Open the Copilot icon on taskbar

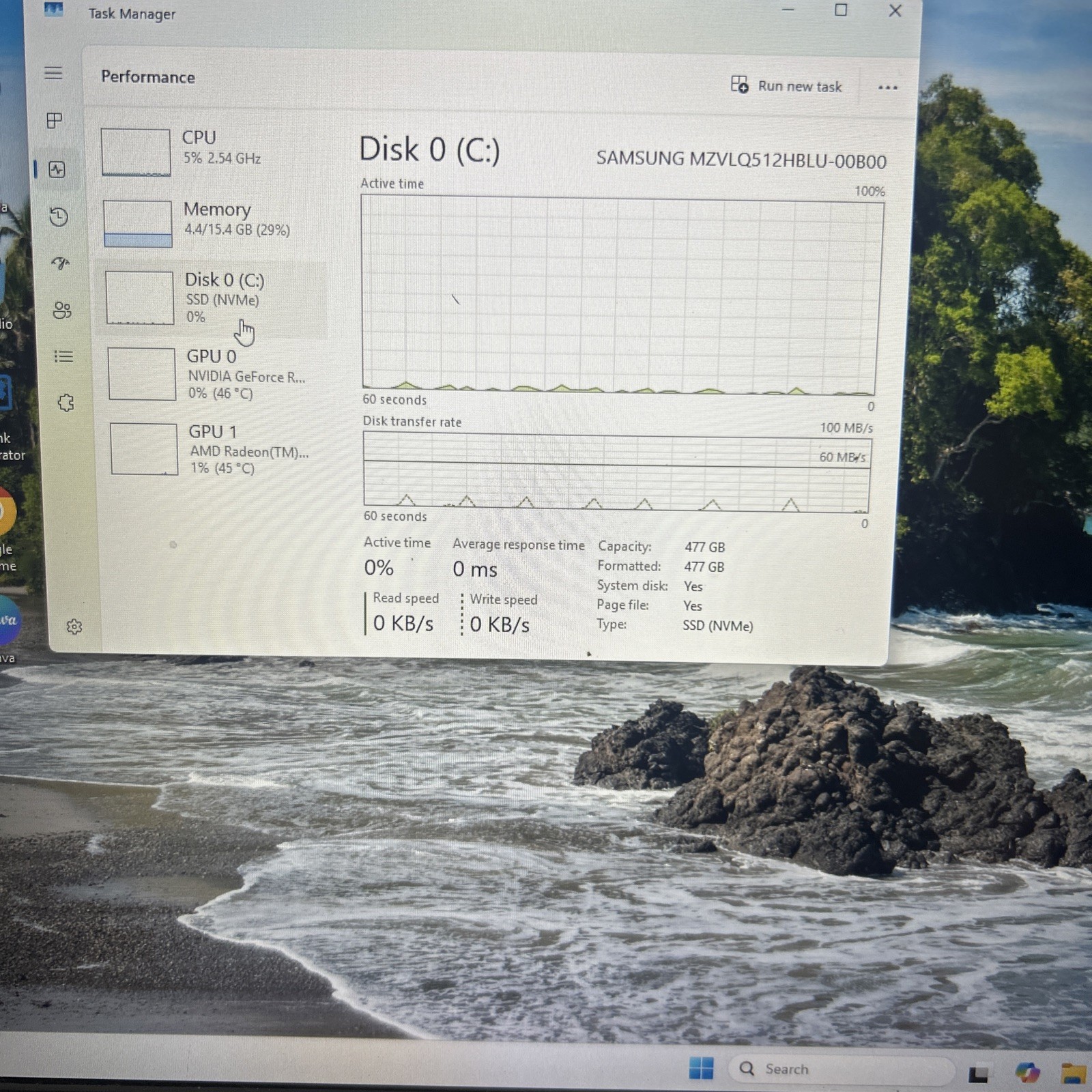pyautogui.click(x=1027, y=1072)
